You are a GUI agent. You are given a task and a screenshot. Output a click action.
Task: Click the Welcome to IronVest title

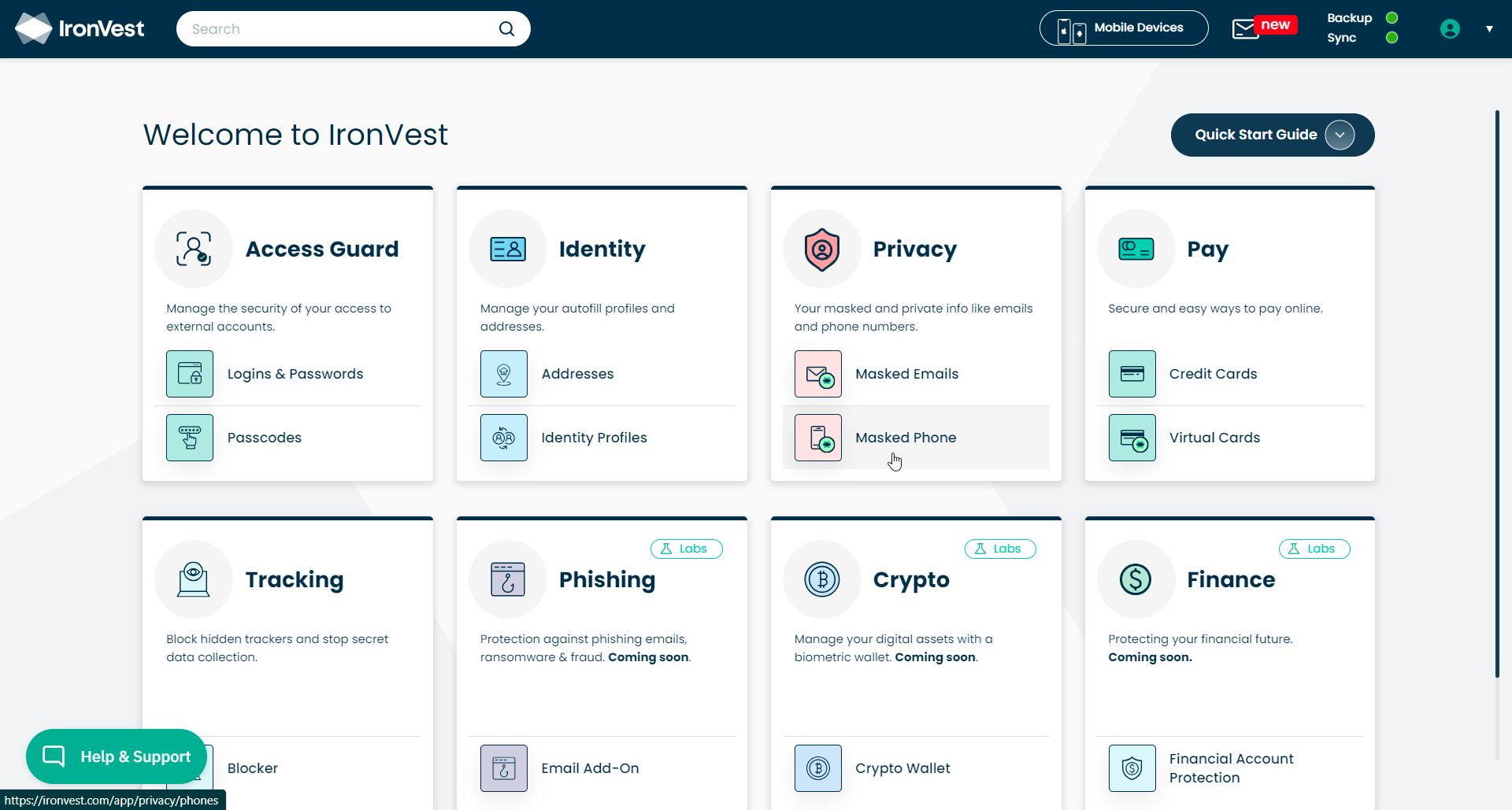[x=295, y=135]
